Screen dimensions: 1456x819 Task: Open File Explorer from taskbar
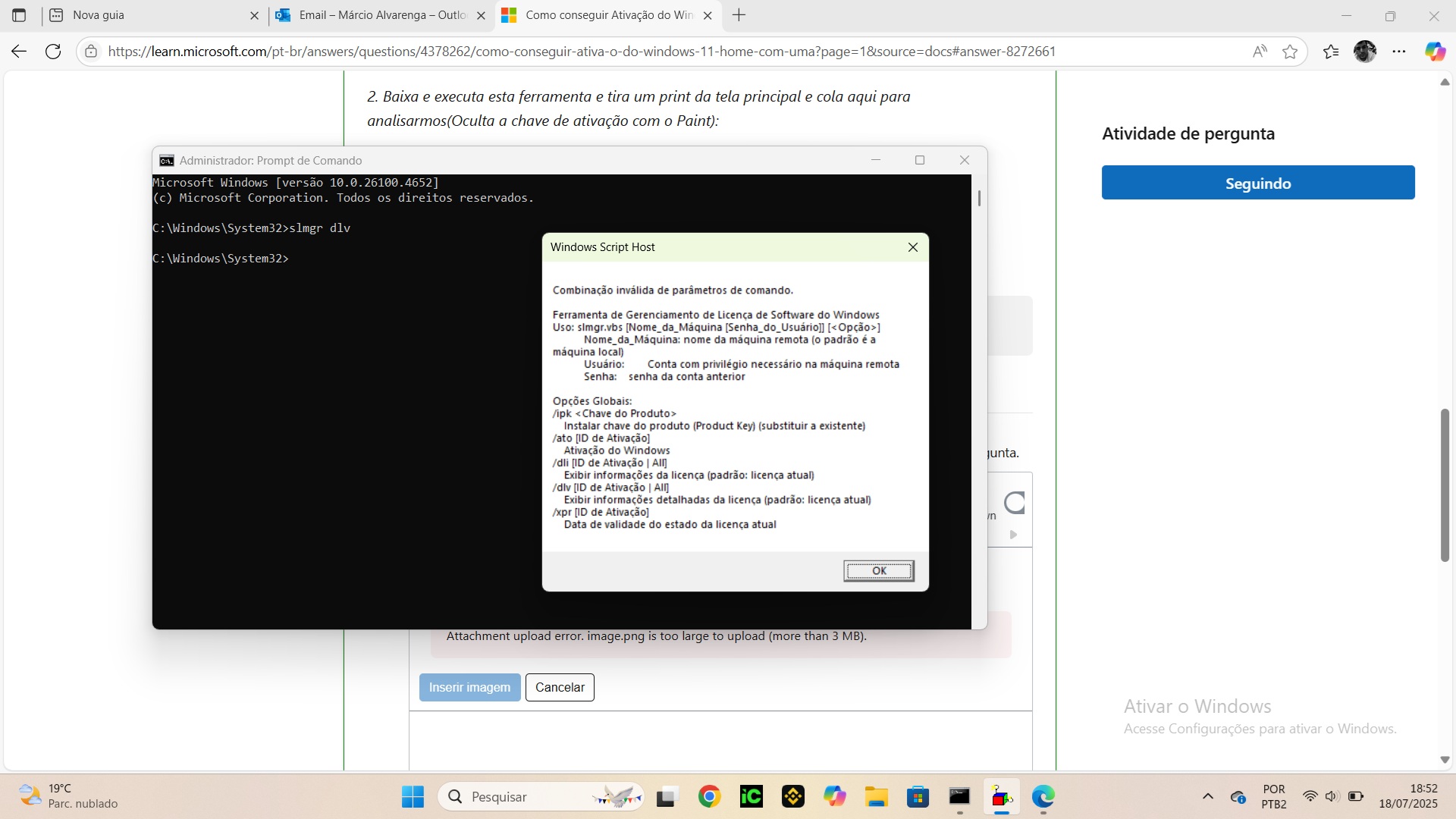pos(876,796)
